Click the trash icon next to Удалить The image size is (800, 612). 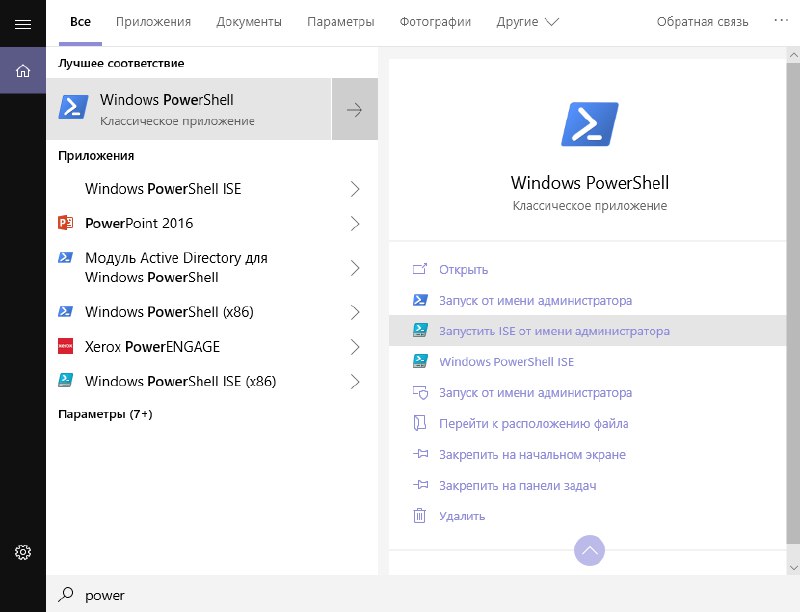click(x=420, y=516)
